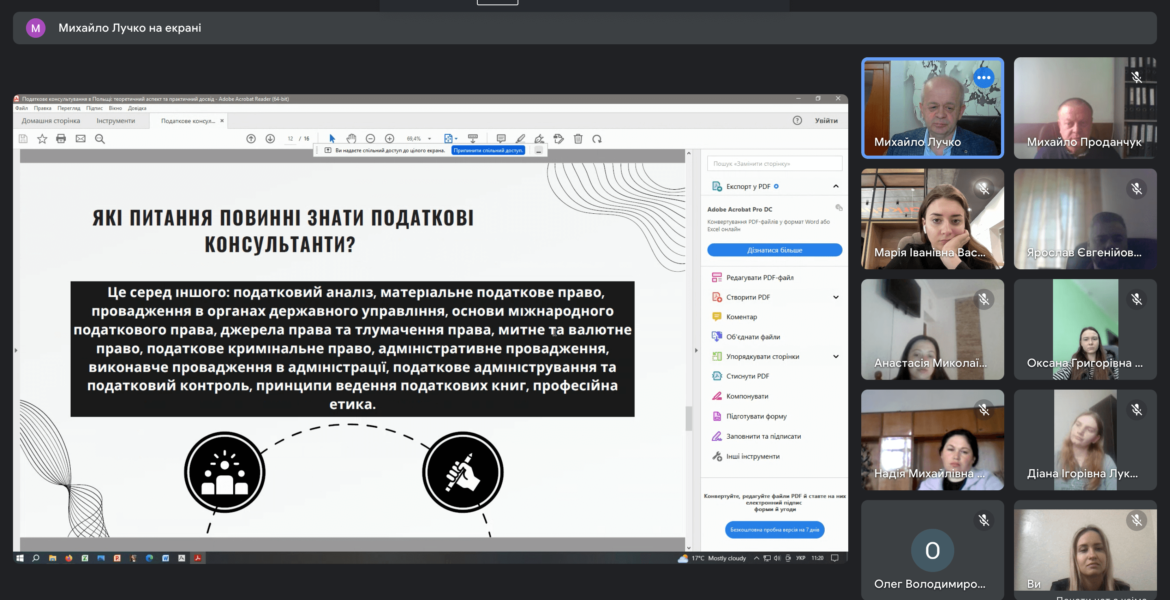
Task: Click the muted mic icon on Анастасія Миколаївна's tile
Action: pos(984,299)
